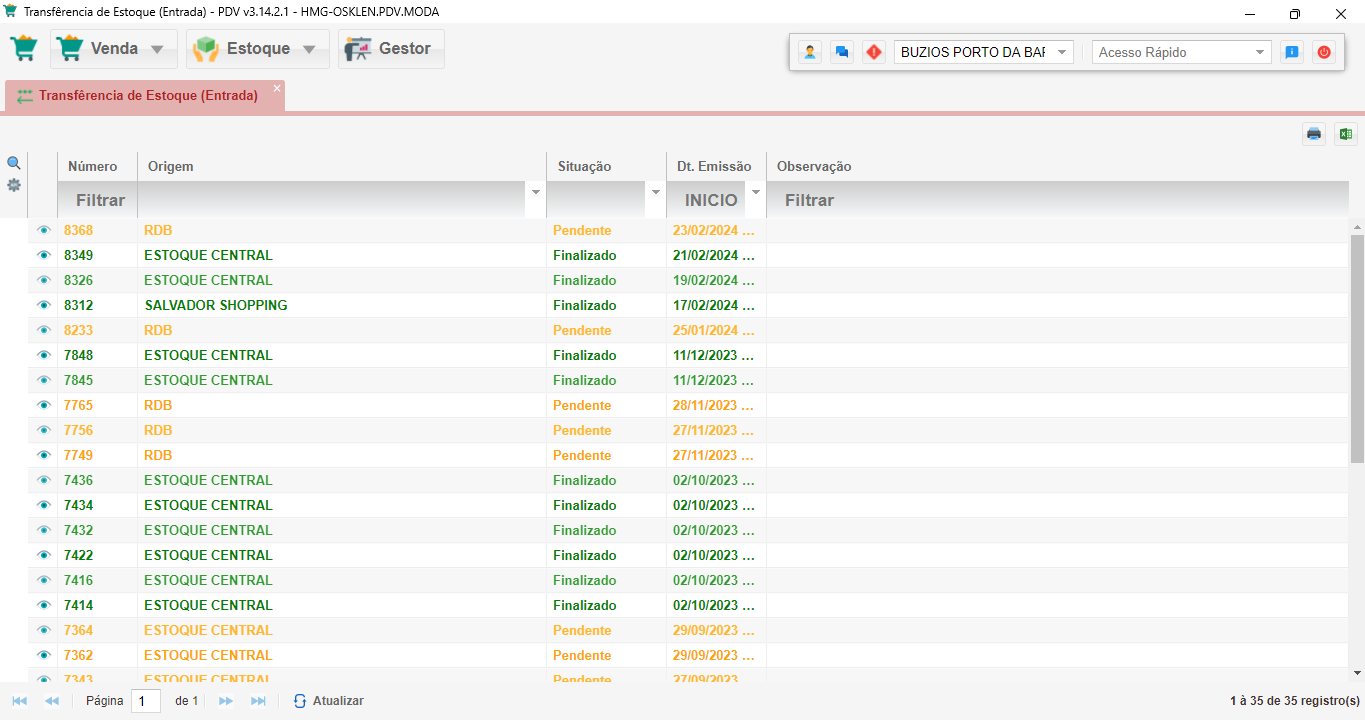Click the magnifier search icon beside grid

point(14,163)
